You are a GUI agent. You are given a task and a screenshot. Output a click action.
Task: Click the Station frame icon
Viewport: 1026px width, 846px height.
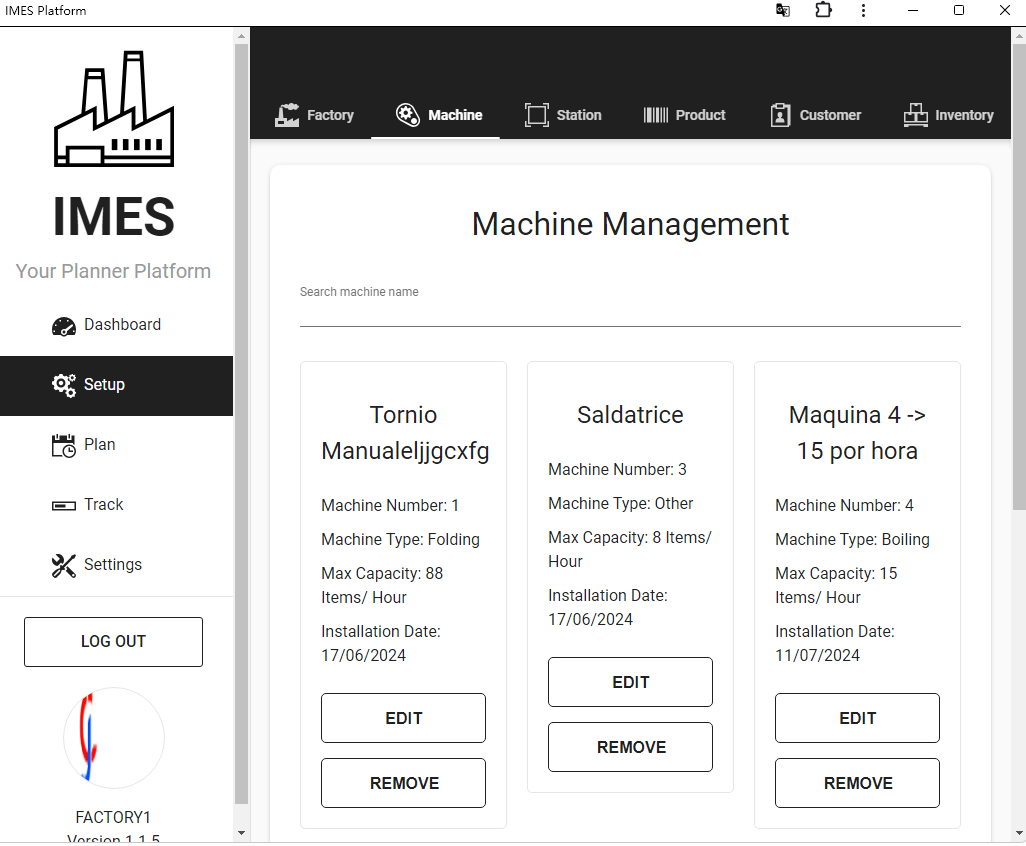coord(537,115)
